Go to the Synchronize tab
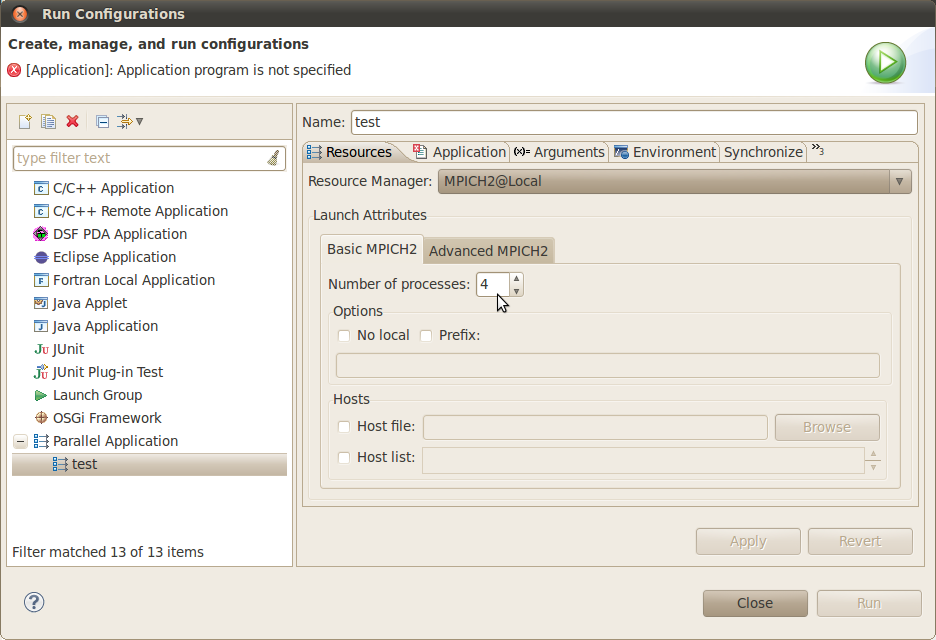936x640 pixels. point(763,152)
